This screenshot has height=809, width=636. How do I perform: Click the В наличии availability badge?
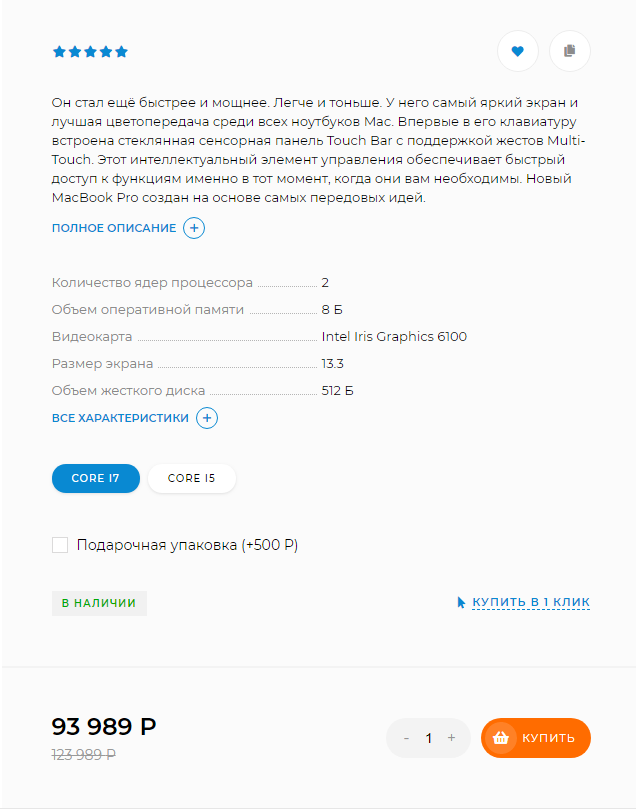click(99, 603)
